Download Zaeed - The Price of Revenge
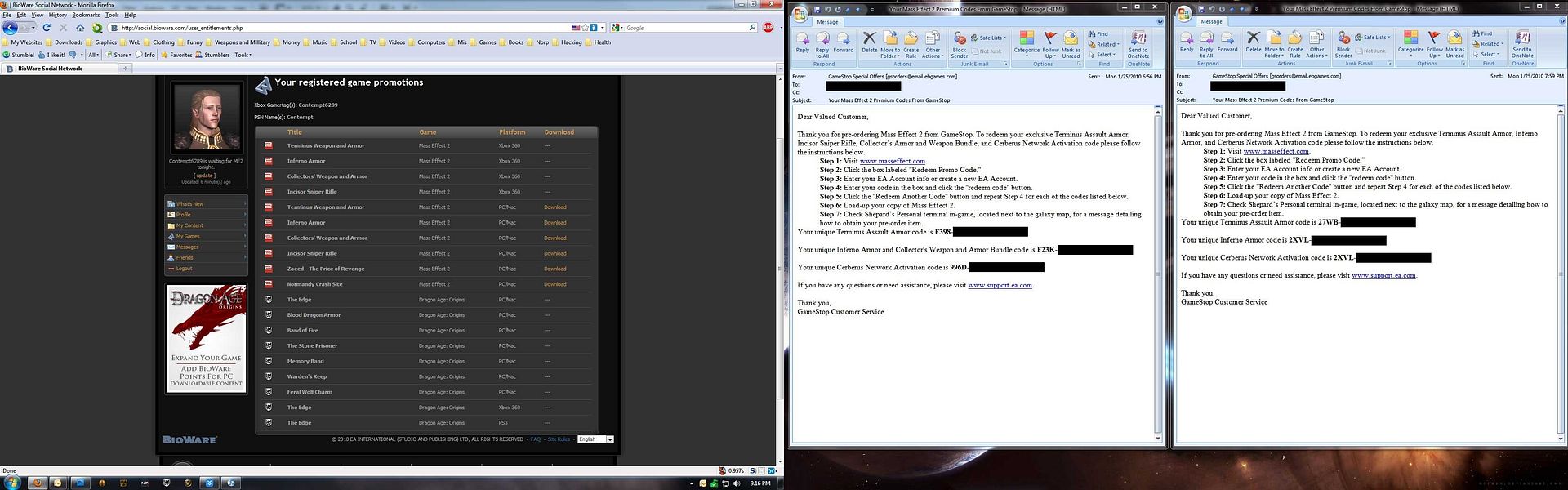Image resolution: width=1568 pixels, height=490 pixels. tap(555, 269)
